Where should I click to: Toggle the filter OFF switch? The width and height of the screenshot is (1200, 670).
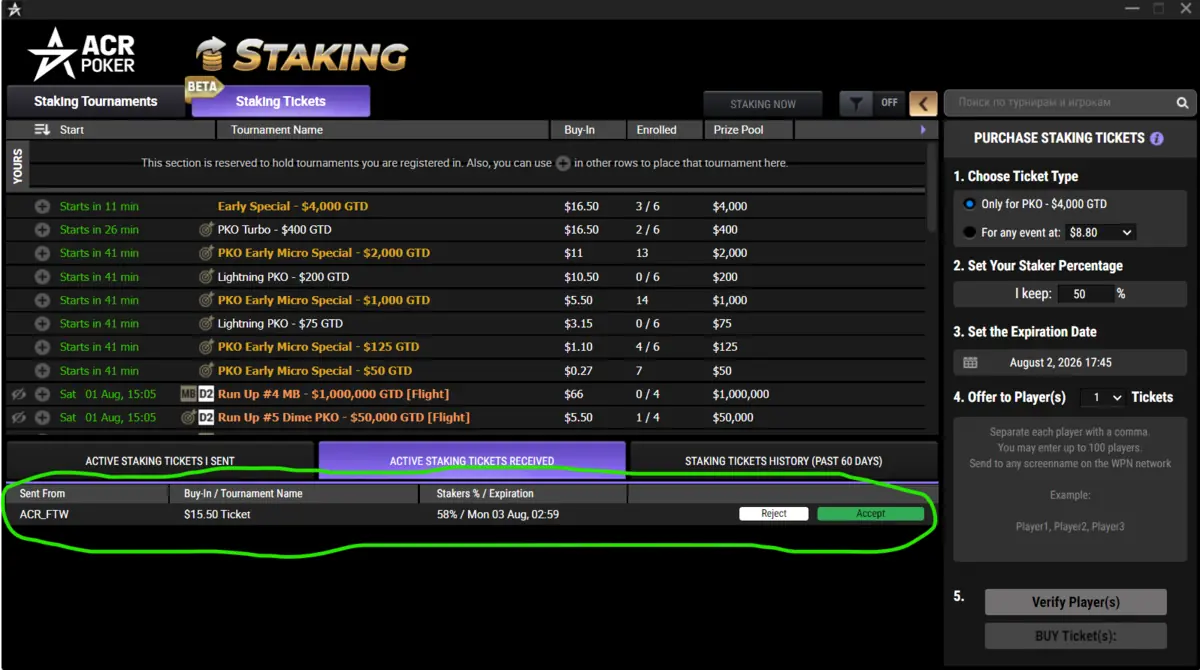(889, 102)
